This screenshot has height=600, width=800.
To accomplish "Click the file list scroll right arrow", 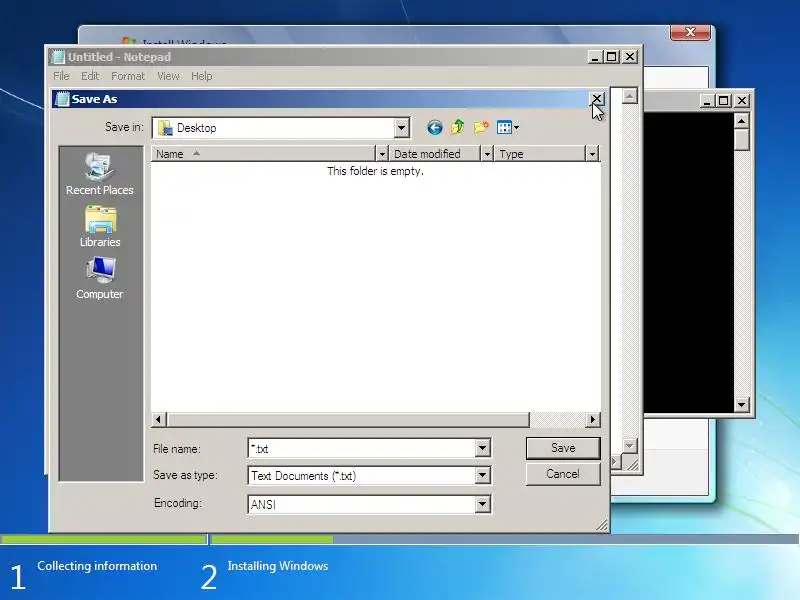I will tap(592, 419).
